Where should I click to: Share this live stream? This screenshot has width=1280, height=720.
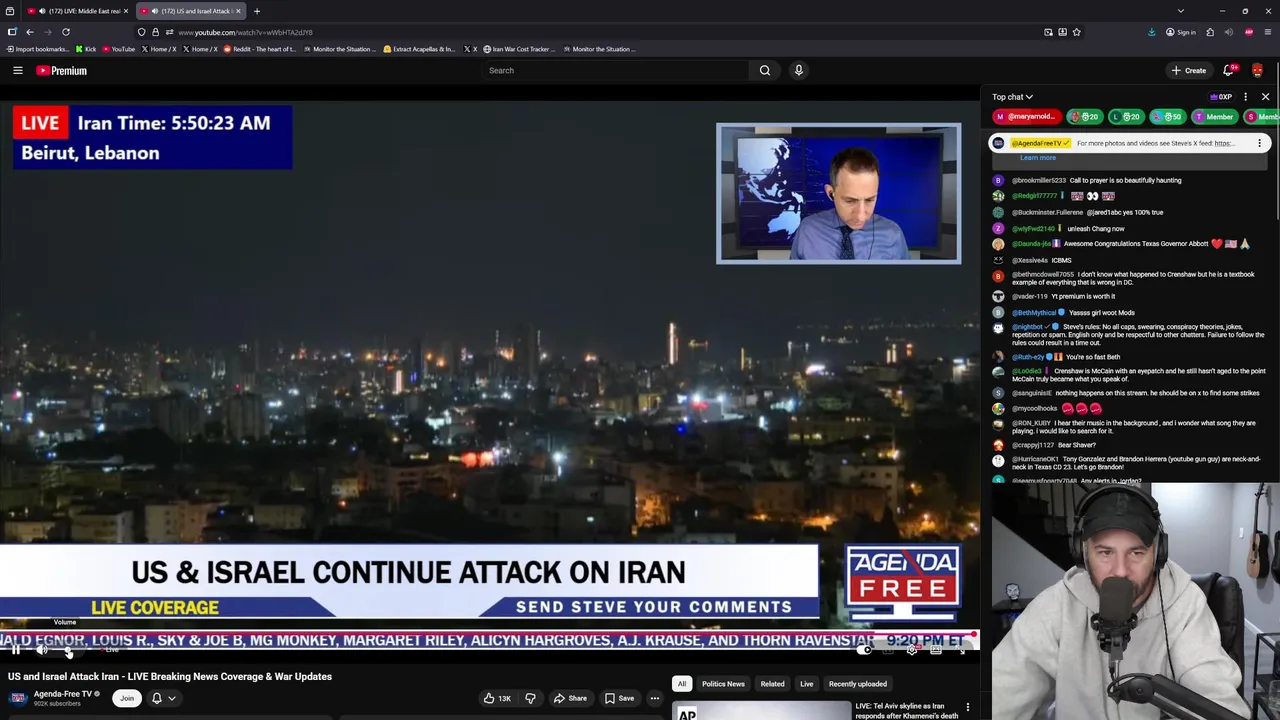[570, 698]
